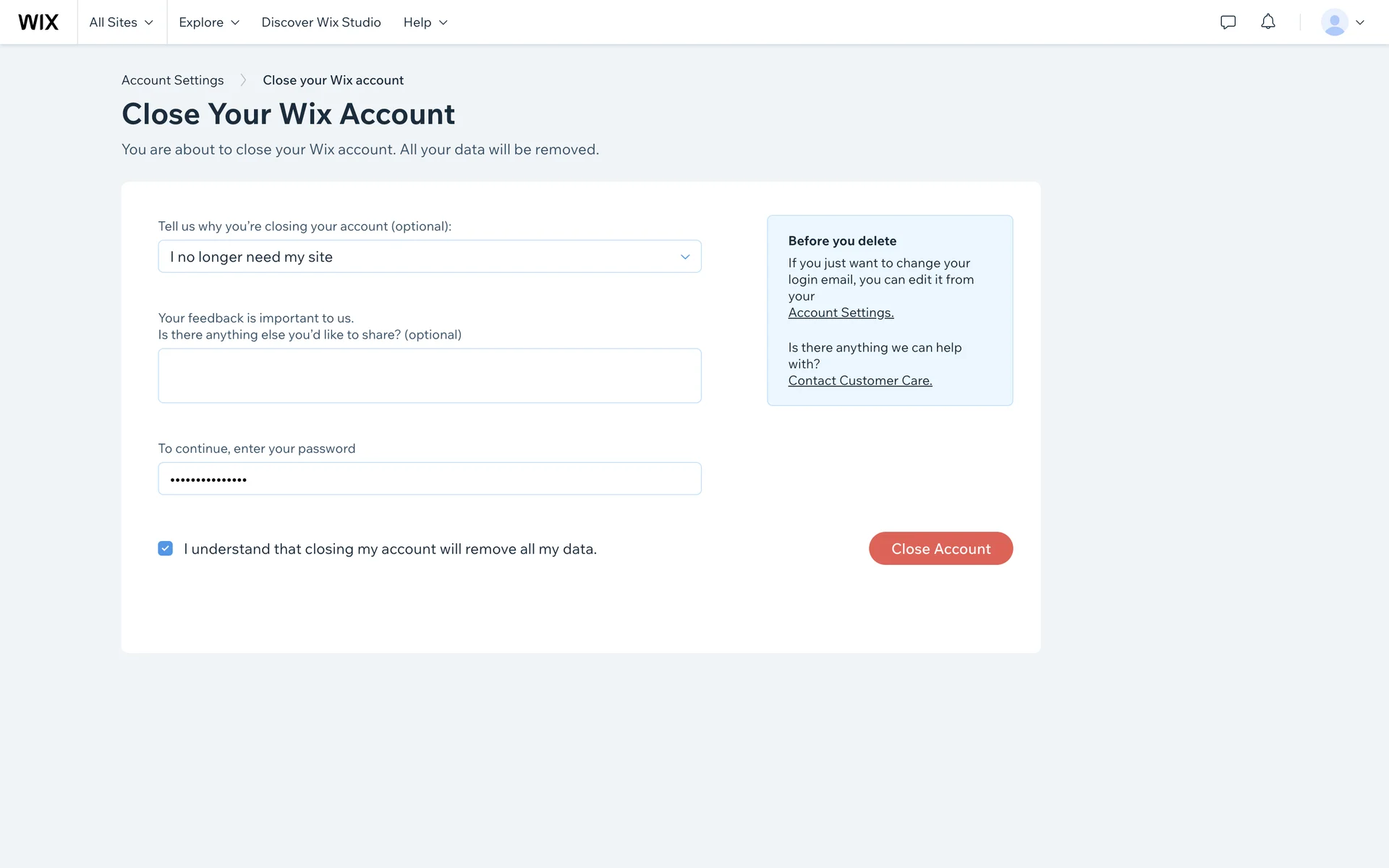Click the breadcrumb arrow separator

click(243, 80)
